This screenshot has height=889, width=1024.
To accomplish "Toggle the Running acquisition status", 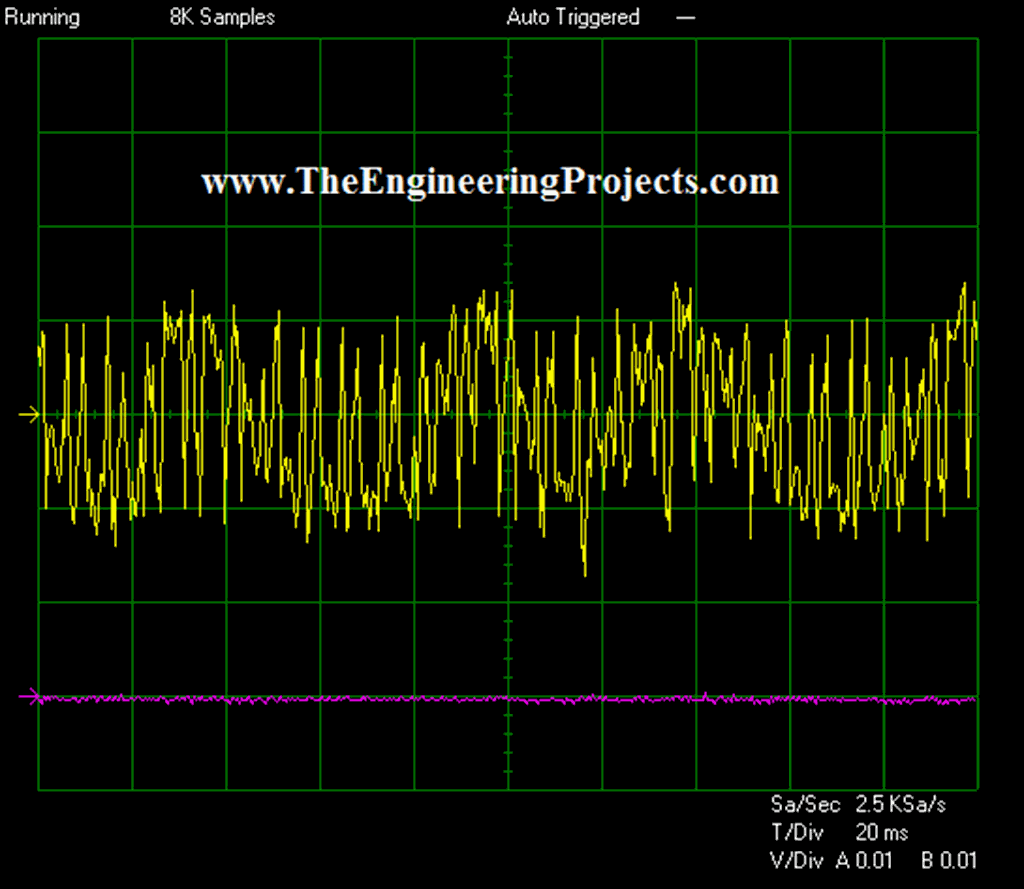I will pos(40,16).
